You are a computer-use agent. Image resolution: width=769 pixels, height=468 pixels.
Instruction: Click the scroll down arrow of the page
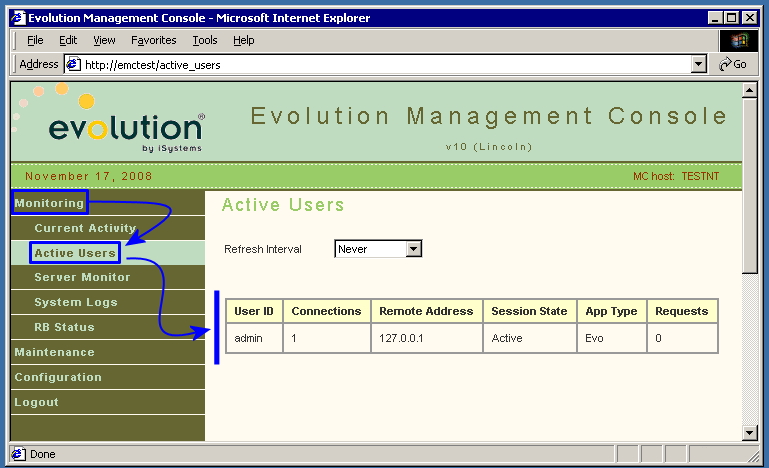click(x=749, y=433)
